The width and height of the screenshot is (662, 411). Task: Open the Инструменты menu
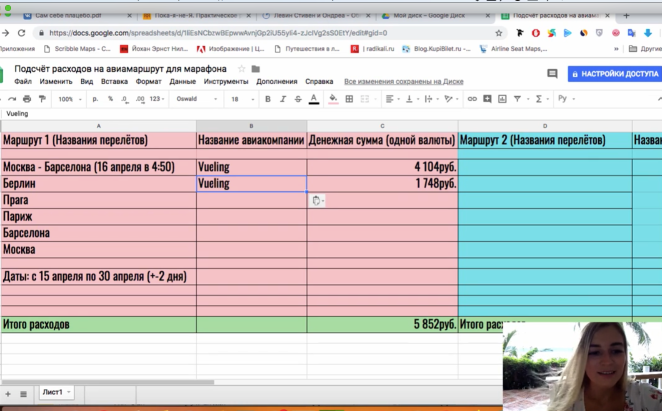[x=226, y=82]
